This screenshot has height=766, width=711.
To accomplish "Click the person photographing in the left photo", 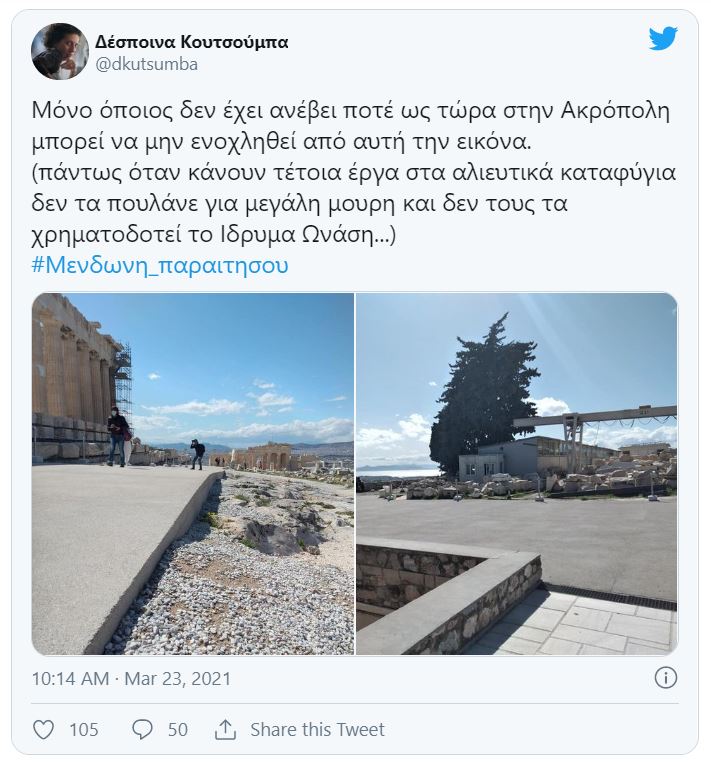I will coord(198,454).
